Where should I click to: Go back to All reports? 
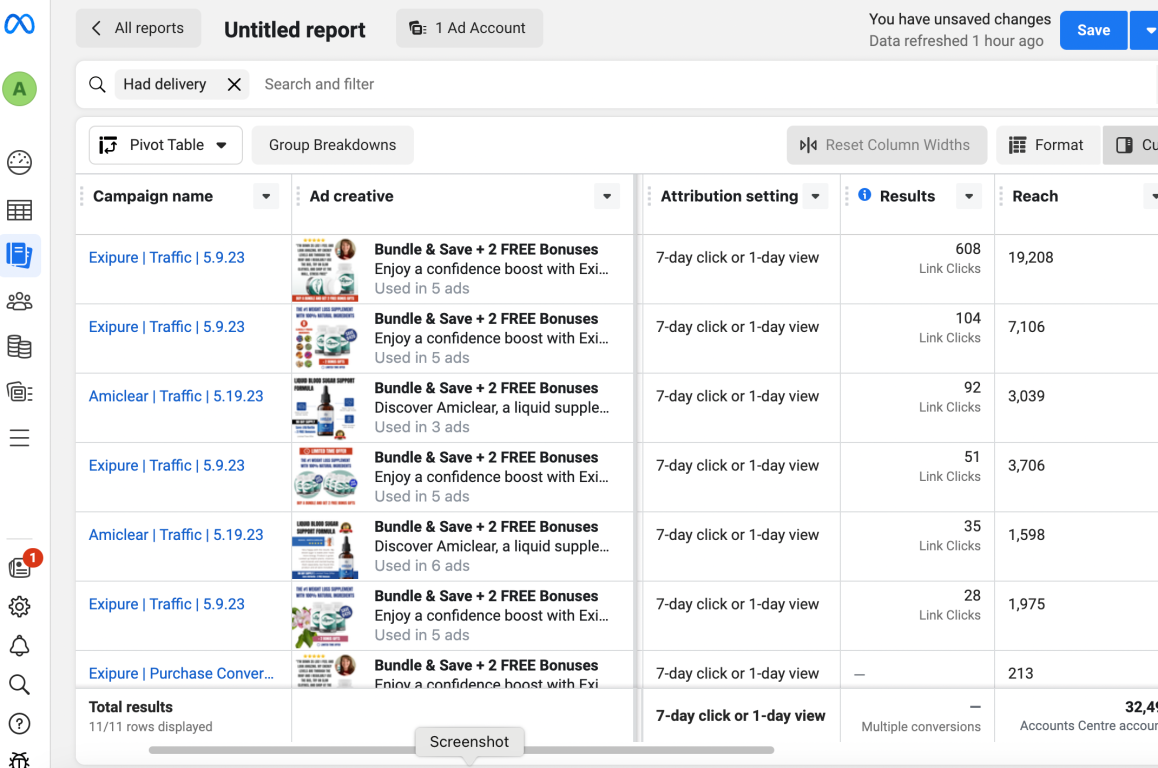(138, 28)
